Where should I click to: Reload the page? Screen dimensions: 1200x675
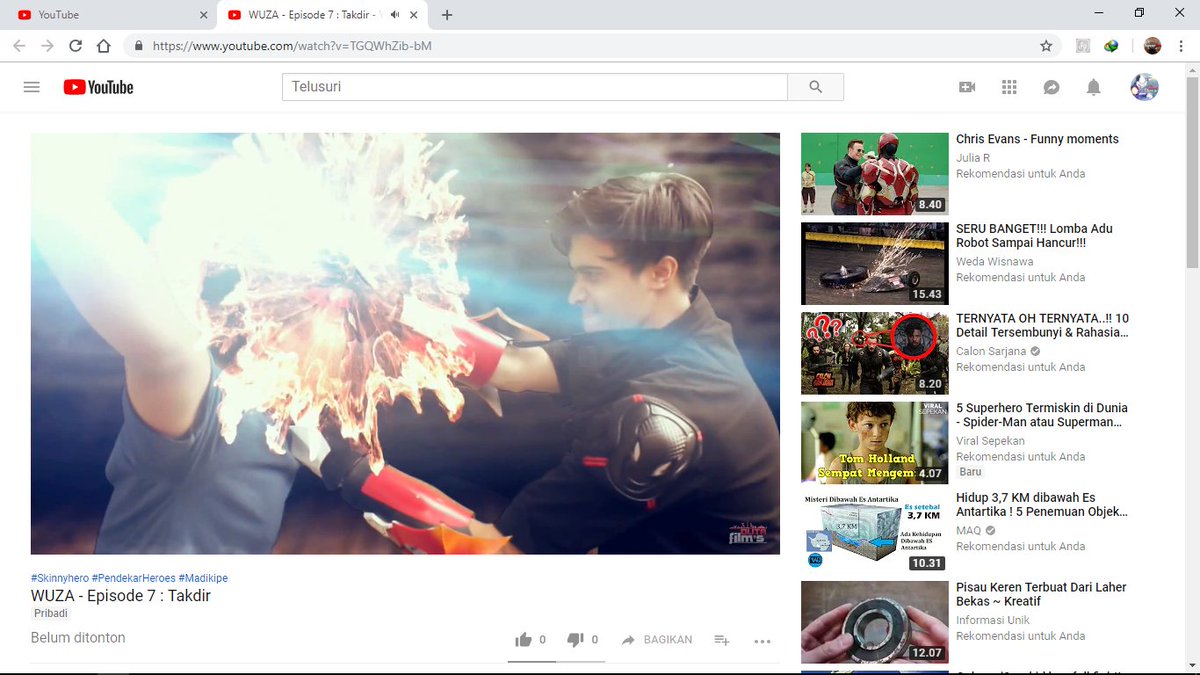75,45
